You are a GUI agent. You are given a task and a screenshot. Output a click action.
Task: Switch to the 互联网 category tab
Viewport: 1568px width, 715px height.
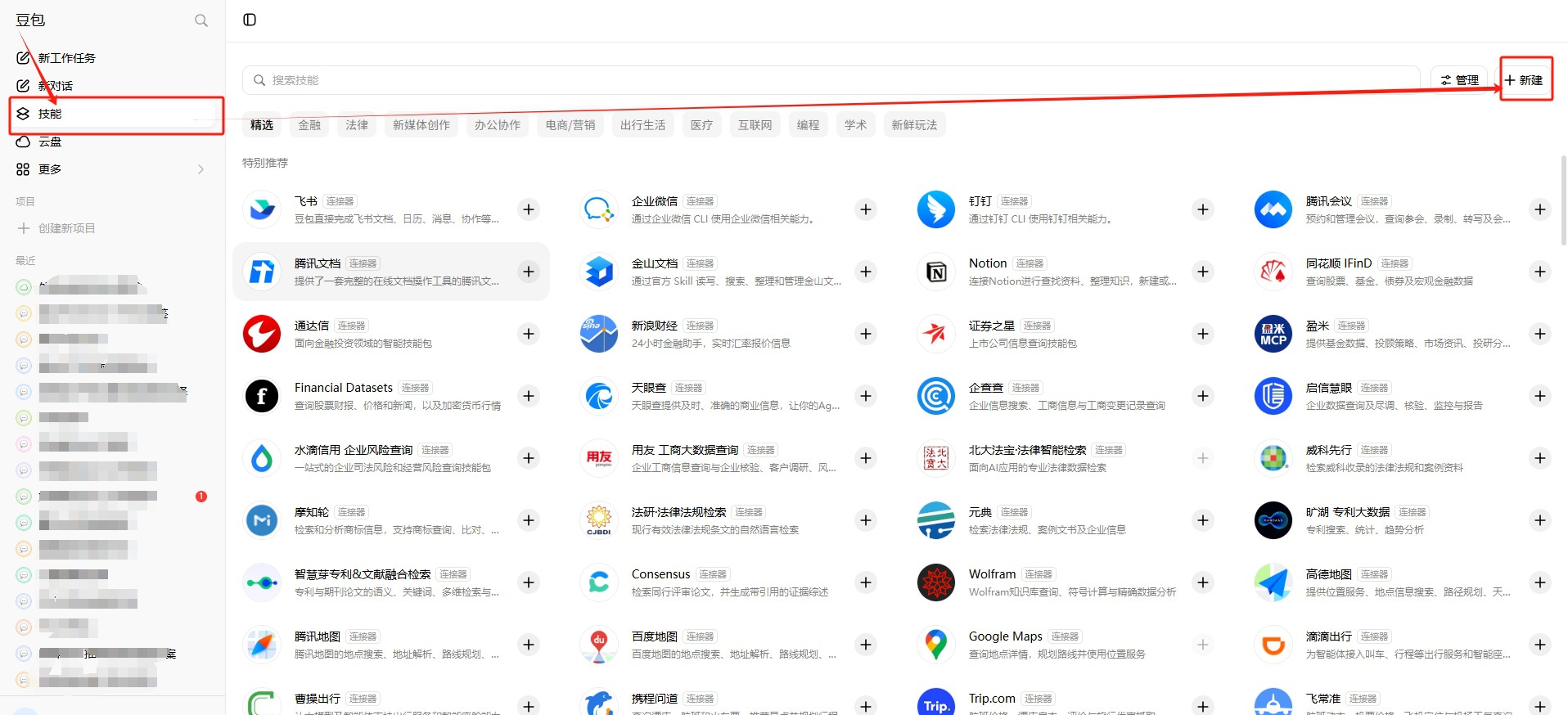(x=755, y=125)
